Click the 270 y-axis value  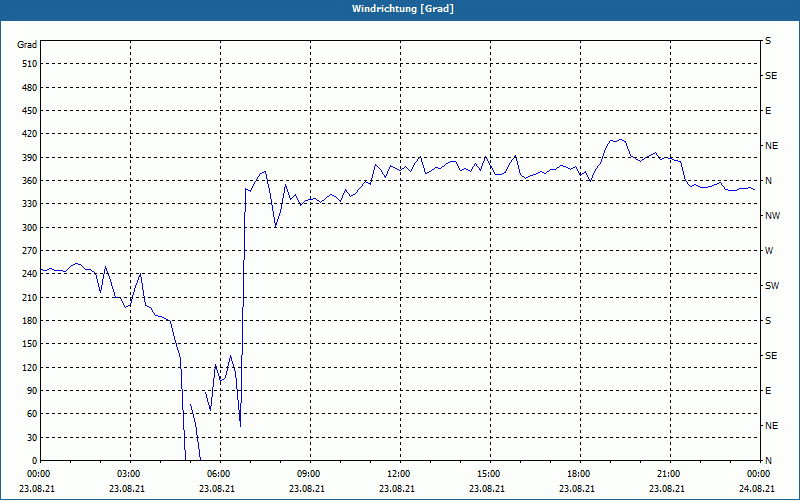[30, 251]
